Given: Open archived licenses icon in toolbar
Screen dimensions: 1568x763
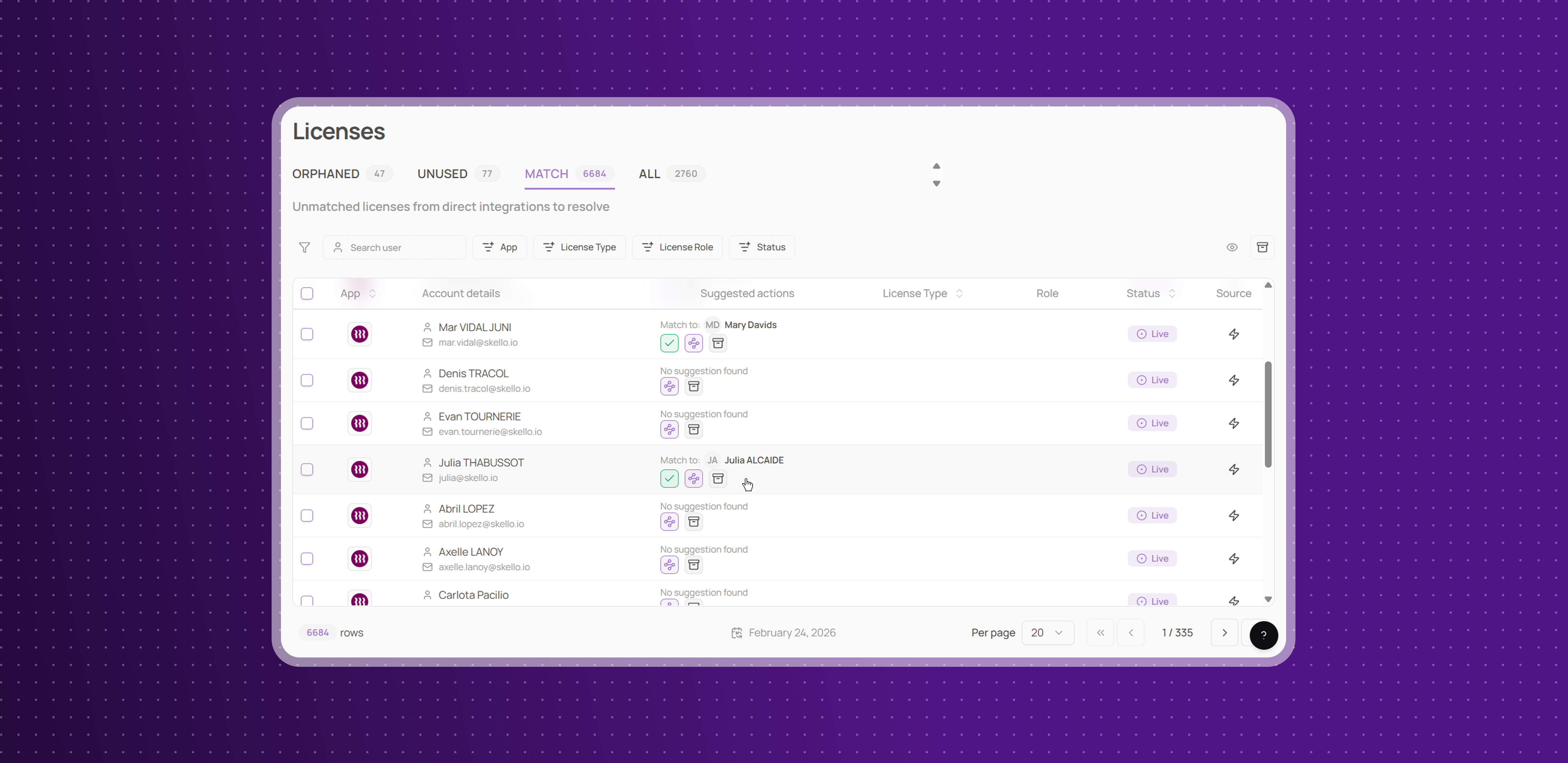Looking at the screenshot, I should 1262,247.
